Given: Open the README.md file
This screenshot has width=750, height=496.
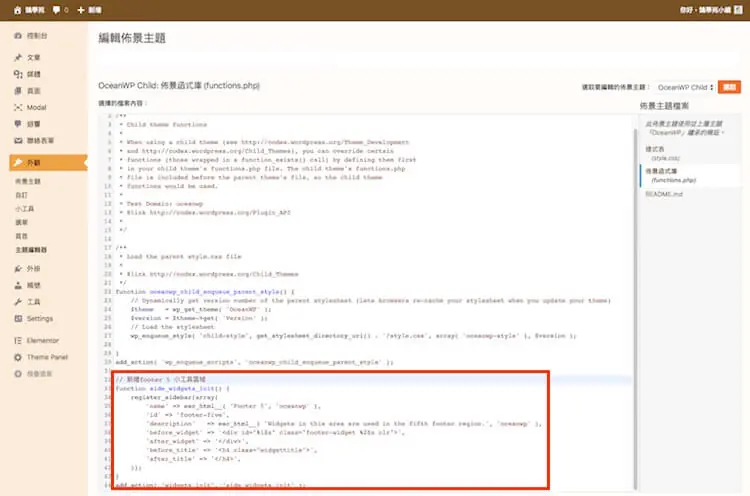Looking at the screenshot, I should coord(664,194).
